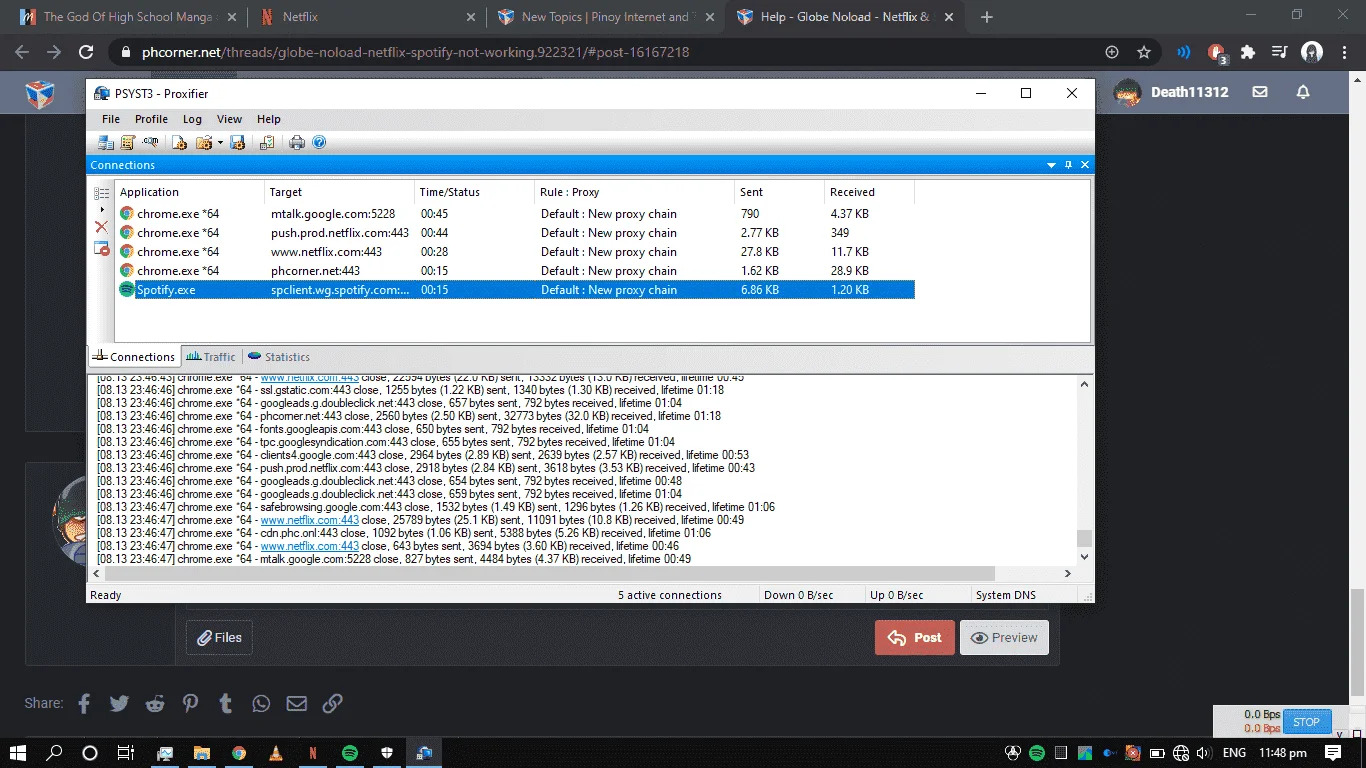
Task: Open Name Resolution (.com) toolbar icon
Action: point(151,143)
